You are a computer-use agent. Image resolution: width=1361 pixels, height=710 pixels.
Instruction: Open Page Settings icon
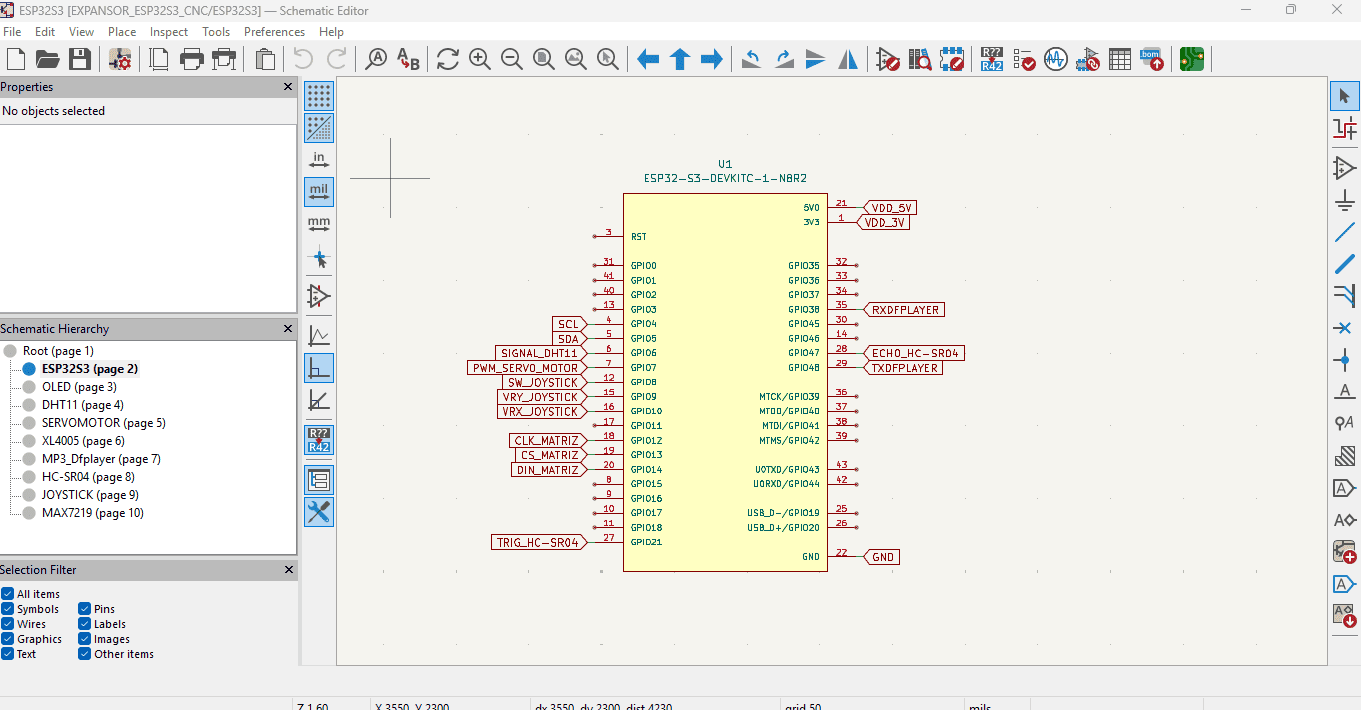click(159, 59)
